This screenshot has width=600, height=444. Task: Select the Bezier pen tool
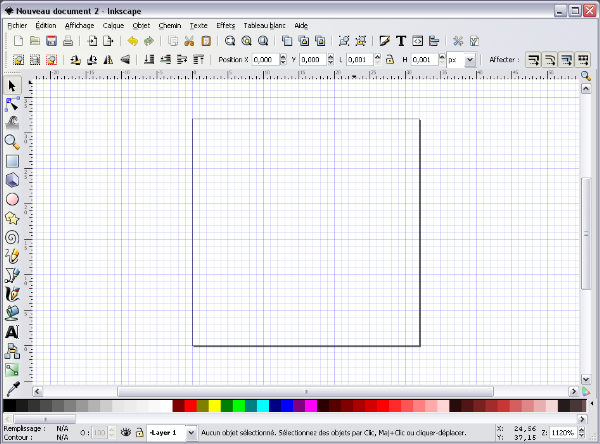[x=12, y=275]
